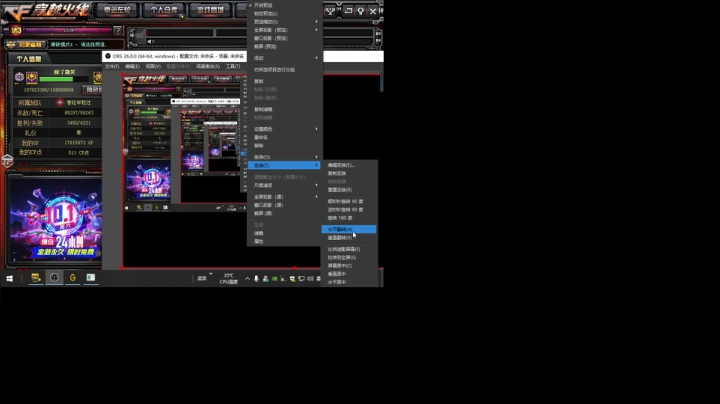Click trophy icon in CrossFire top bar
The width and height of the screenshot is (720, 404).
coord(330,11)
